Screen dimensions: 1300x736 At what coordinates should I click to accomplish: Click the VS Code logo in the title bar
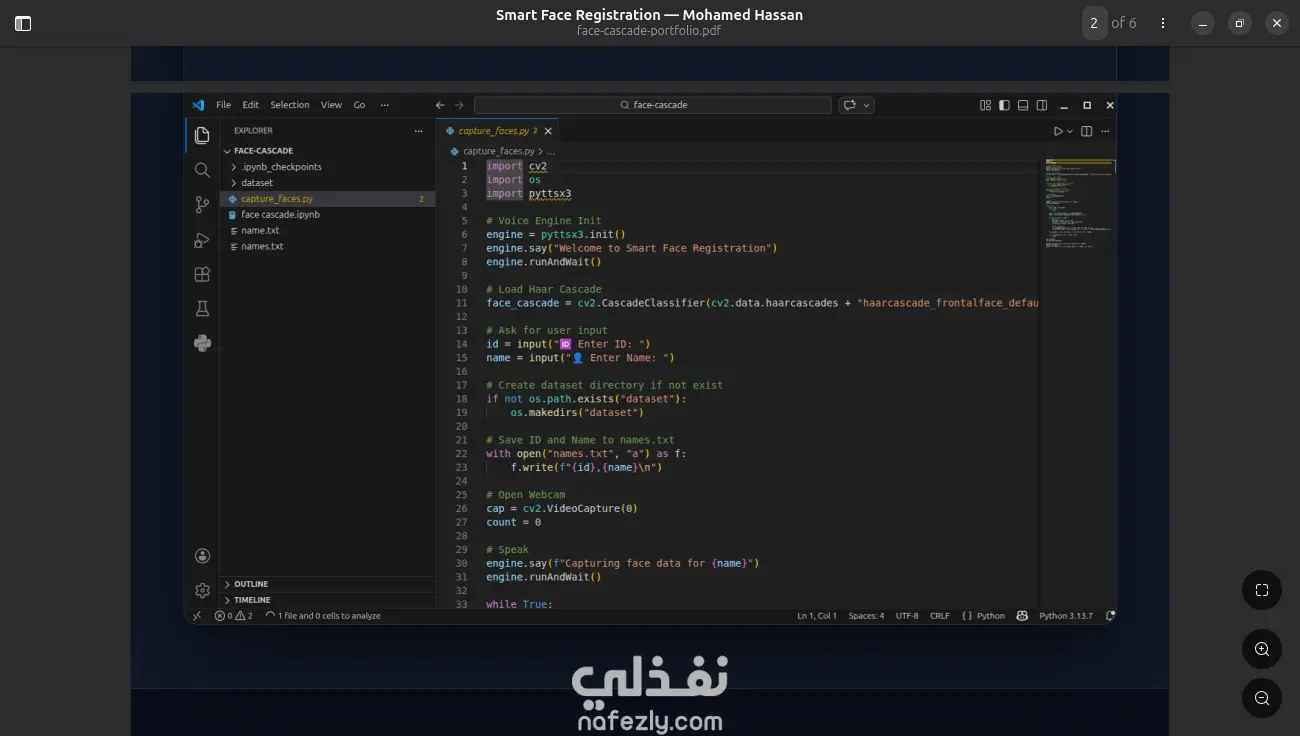[x=198, y=105]
